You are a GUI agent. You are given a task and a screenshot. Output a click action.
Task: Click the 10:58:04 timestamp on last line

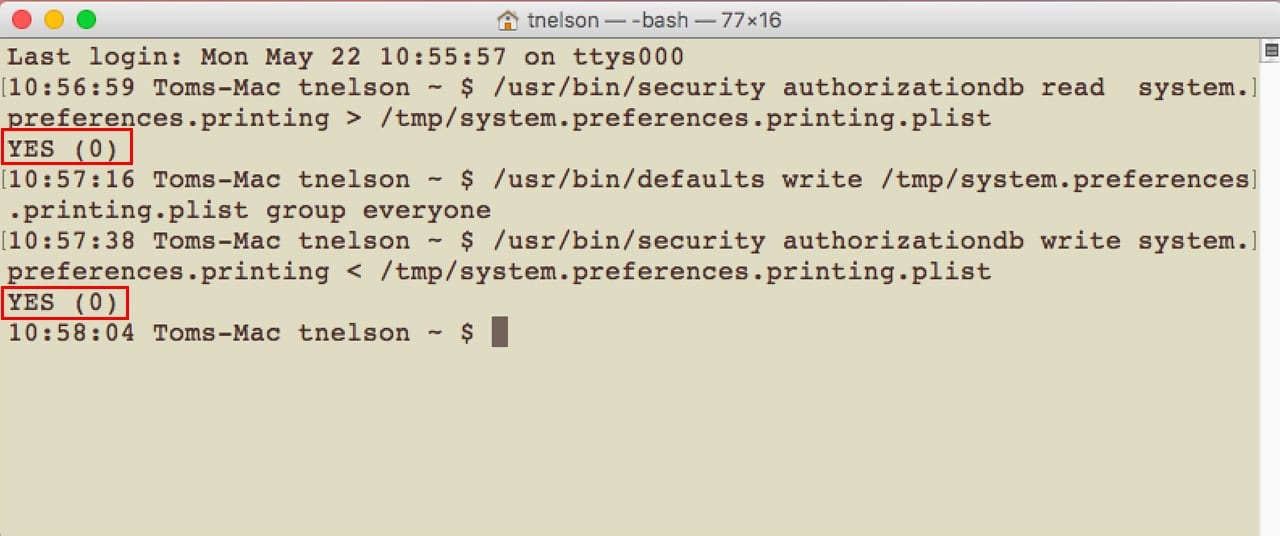(71, 332)
